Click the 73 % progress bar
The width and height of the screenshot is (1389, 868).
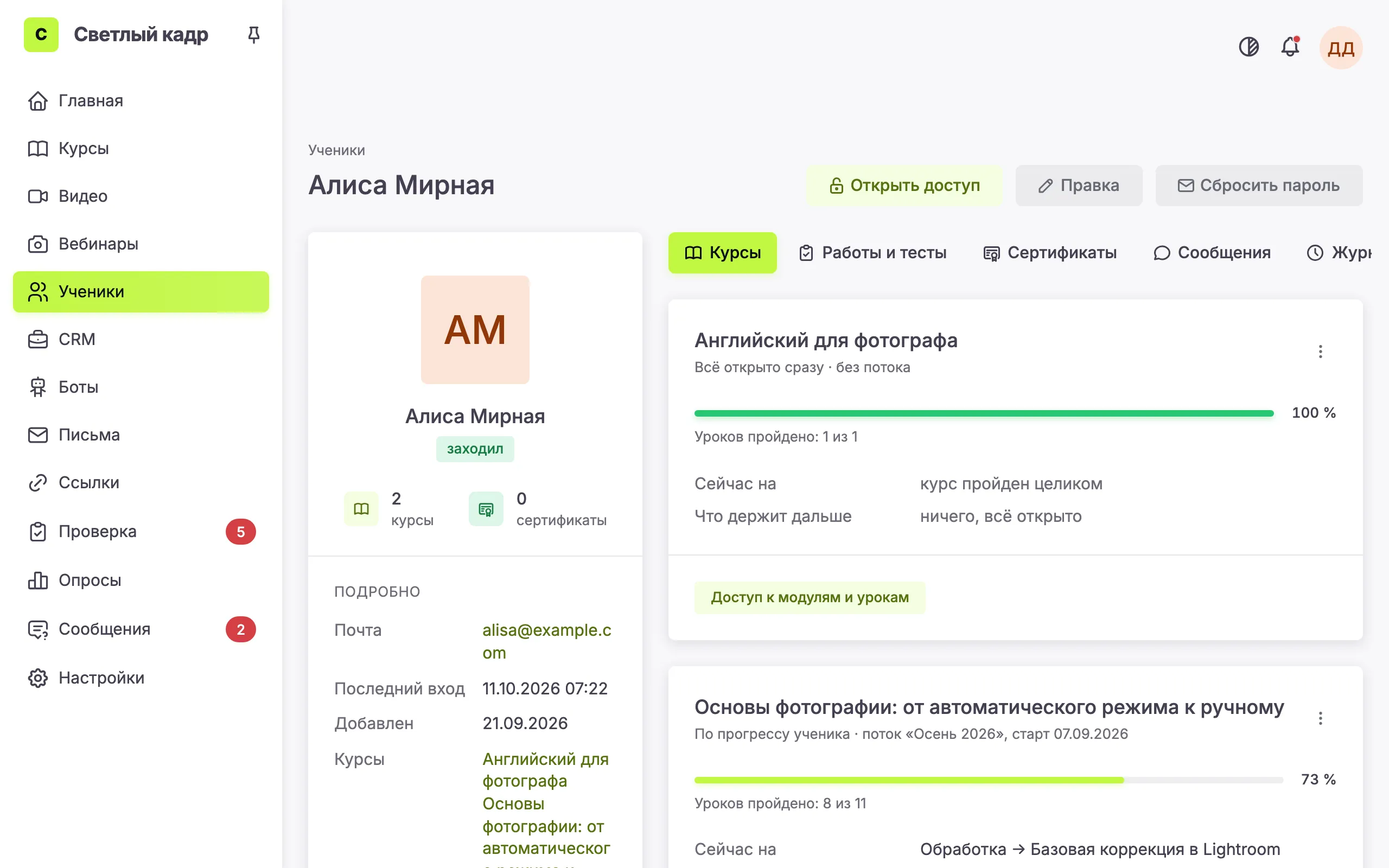pyautogui.click(x=989, y=780)
